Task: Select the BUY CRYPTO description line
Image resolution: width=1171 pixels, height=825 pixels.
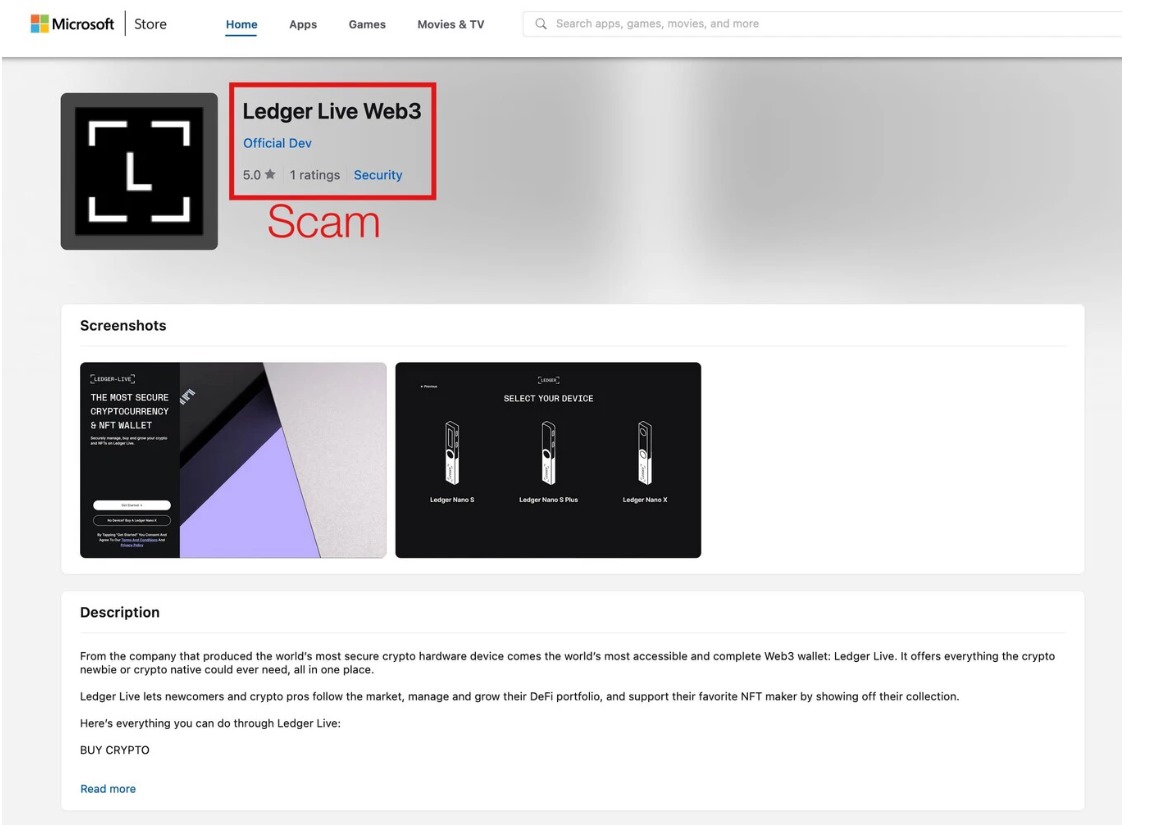Action: coord(115,750)
